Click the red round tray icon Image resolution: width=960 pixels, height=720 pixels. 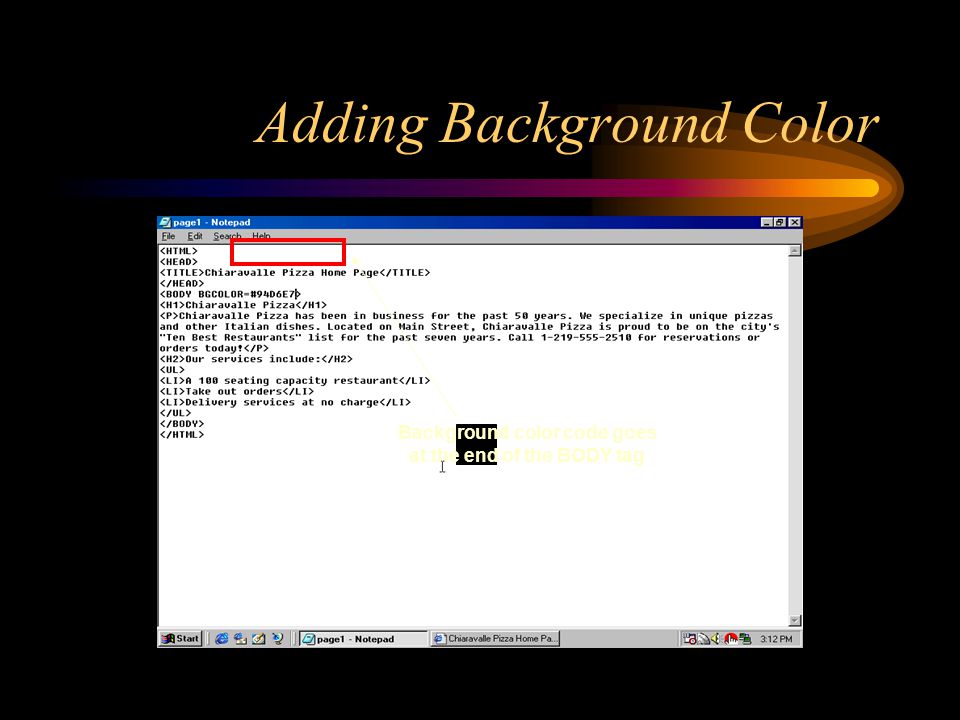[730, 639]
